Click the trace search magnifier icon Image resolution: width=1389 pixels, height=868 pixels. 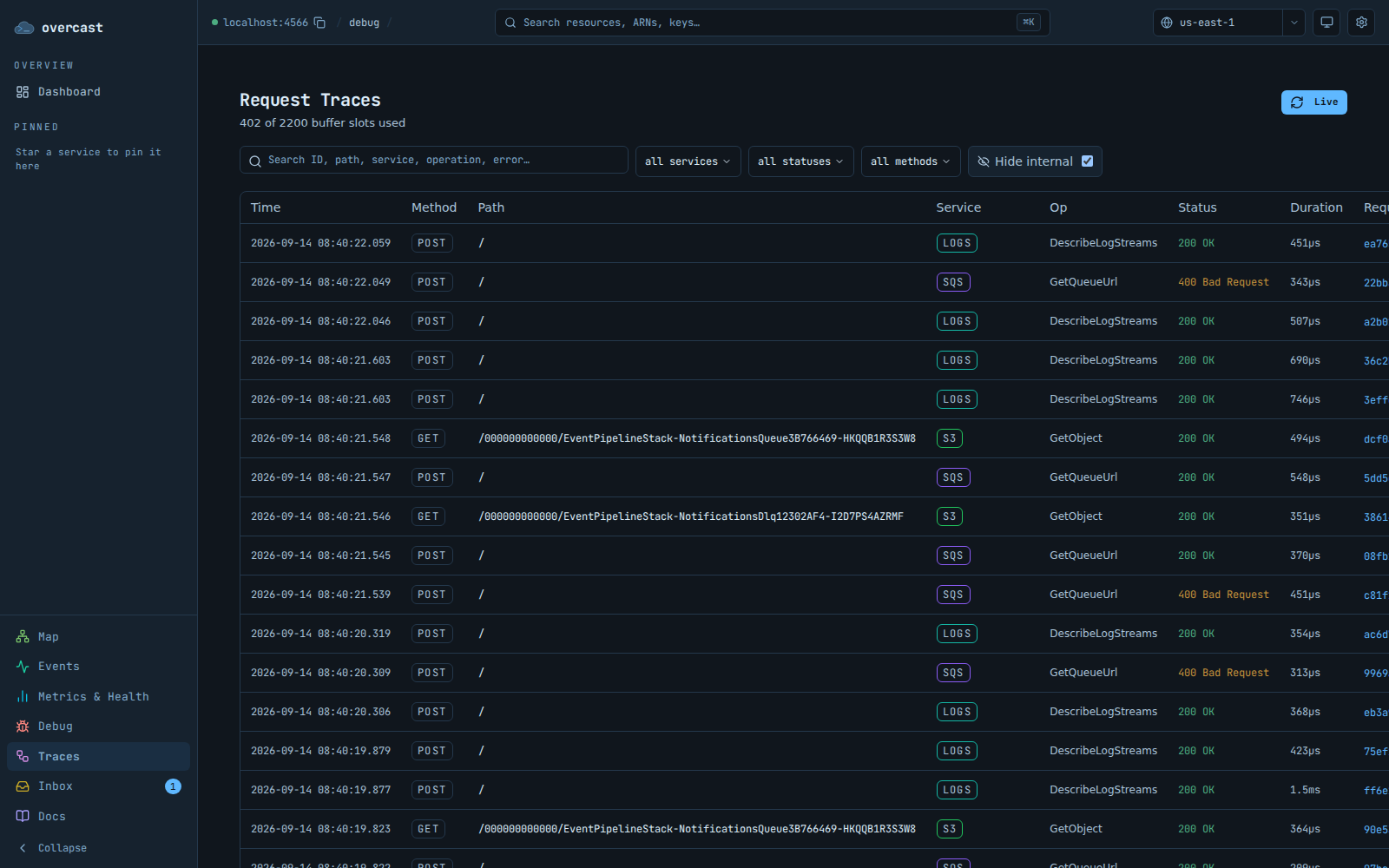[x=255, y=161]
